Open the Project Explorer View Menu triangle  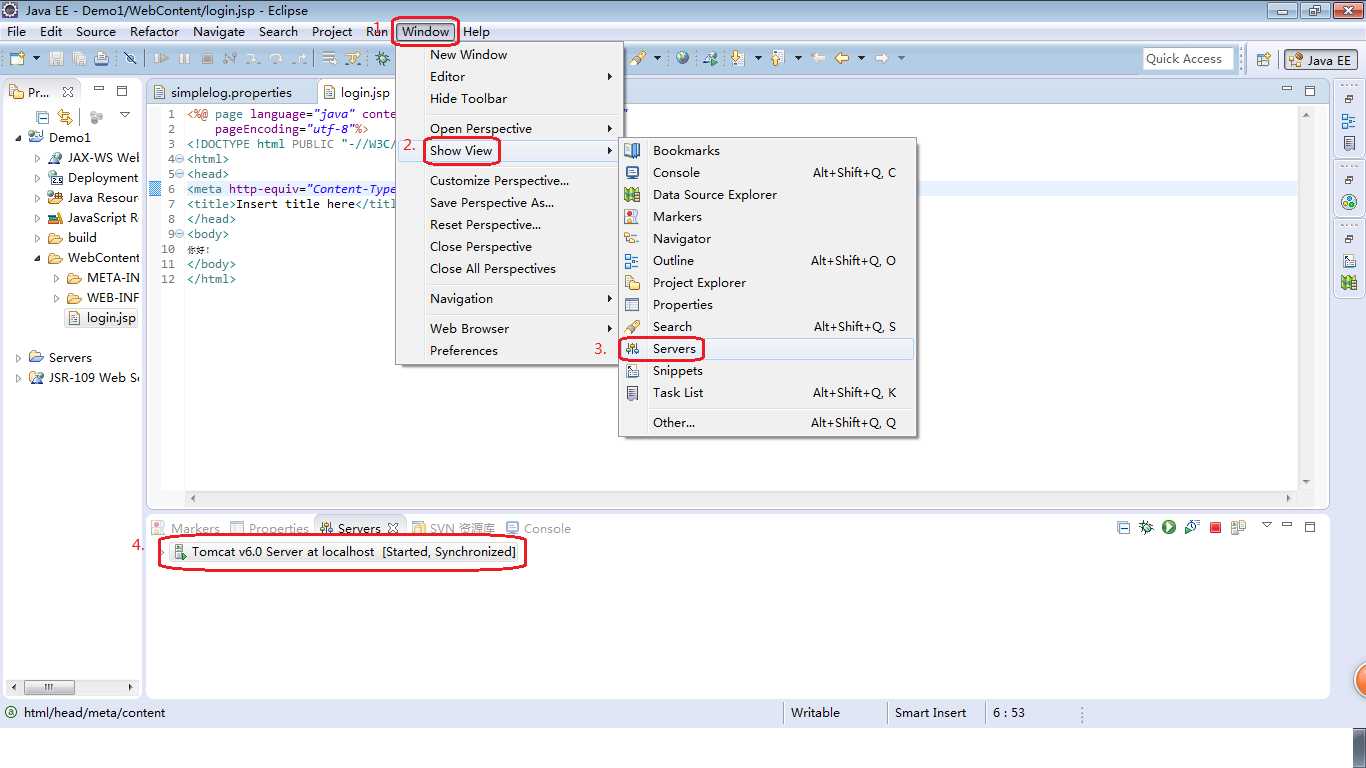tap(125, 115)
